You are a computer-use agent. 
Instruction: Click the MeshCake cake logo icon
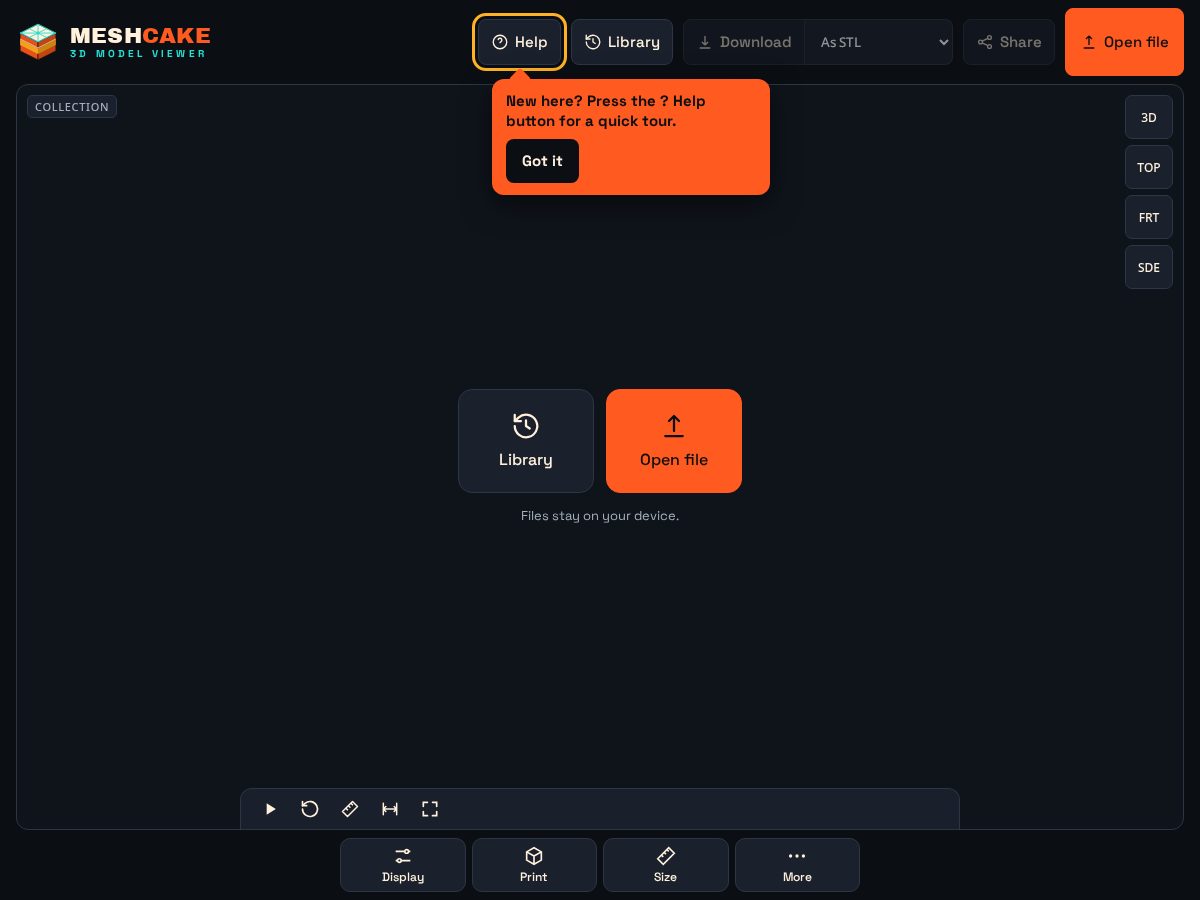[x=38, y=41]
